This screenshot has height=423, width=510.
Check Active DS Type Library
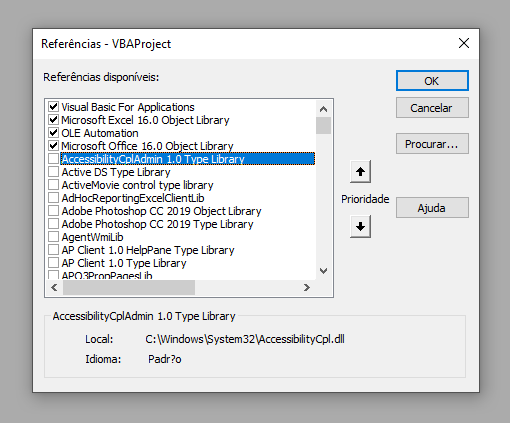53,172
